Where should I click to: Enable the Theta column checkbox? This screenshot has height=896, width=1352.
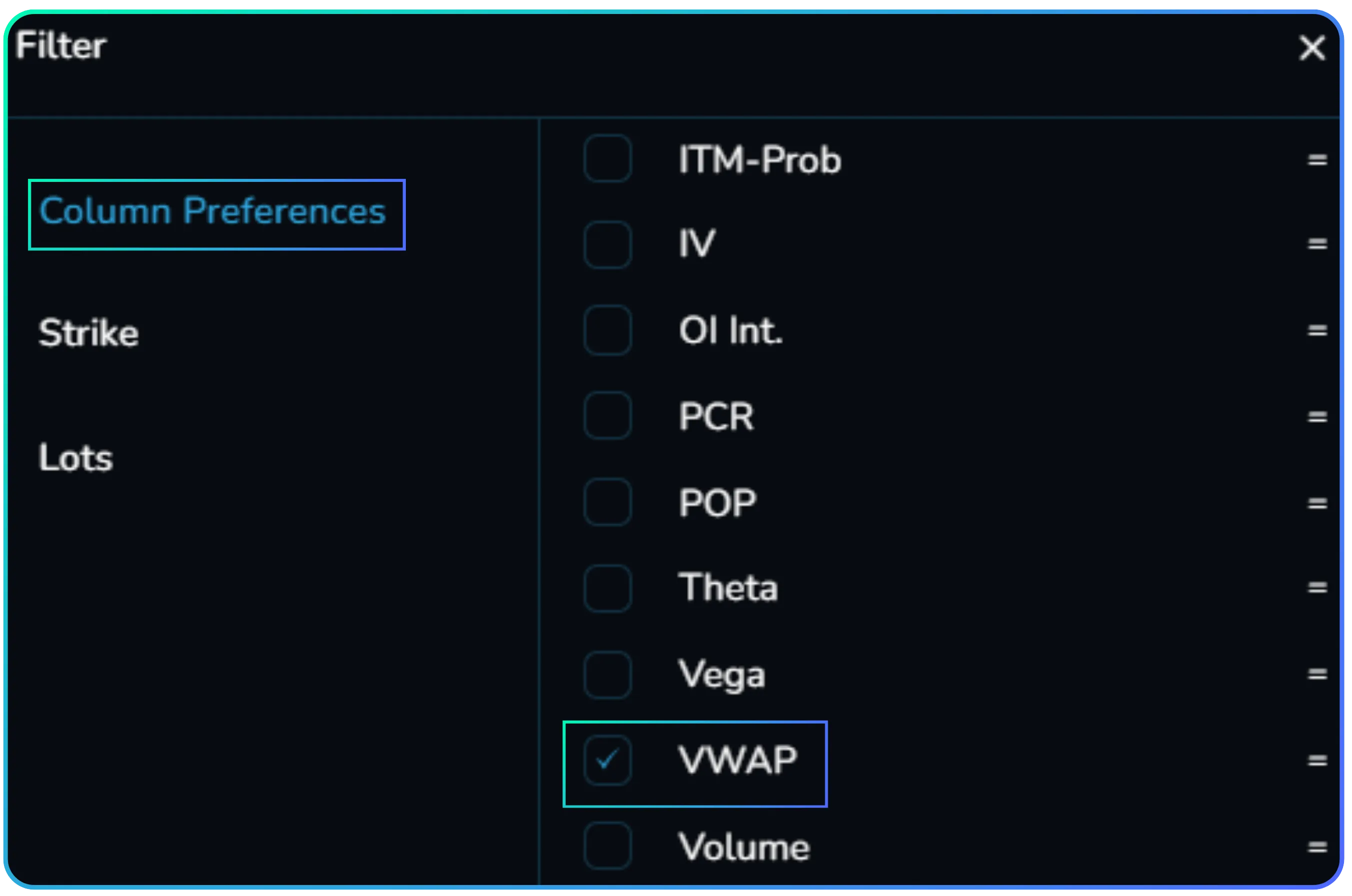(x=607, y=588)
